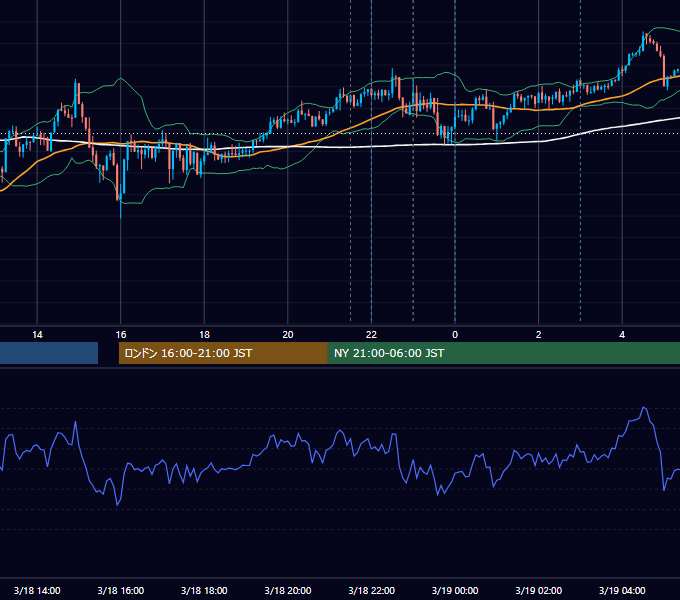
Task: Click the 3/18 20:00 date label
Action: pyautogui.click(x=288, y=590)
